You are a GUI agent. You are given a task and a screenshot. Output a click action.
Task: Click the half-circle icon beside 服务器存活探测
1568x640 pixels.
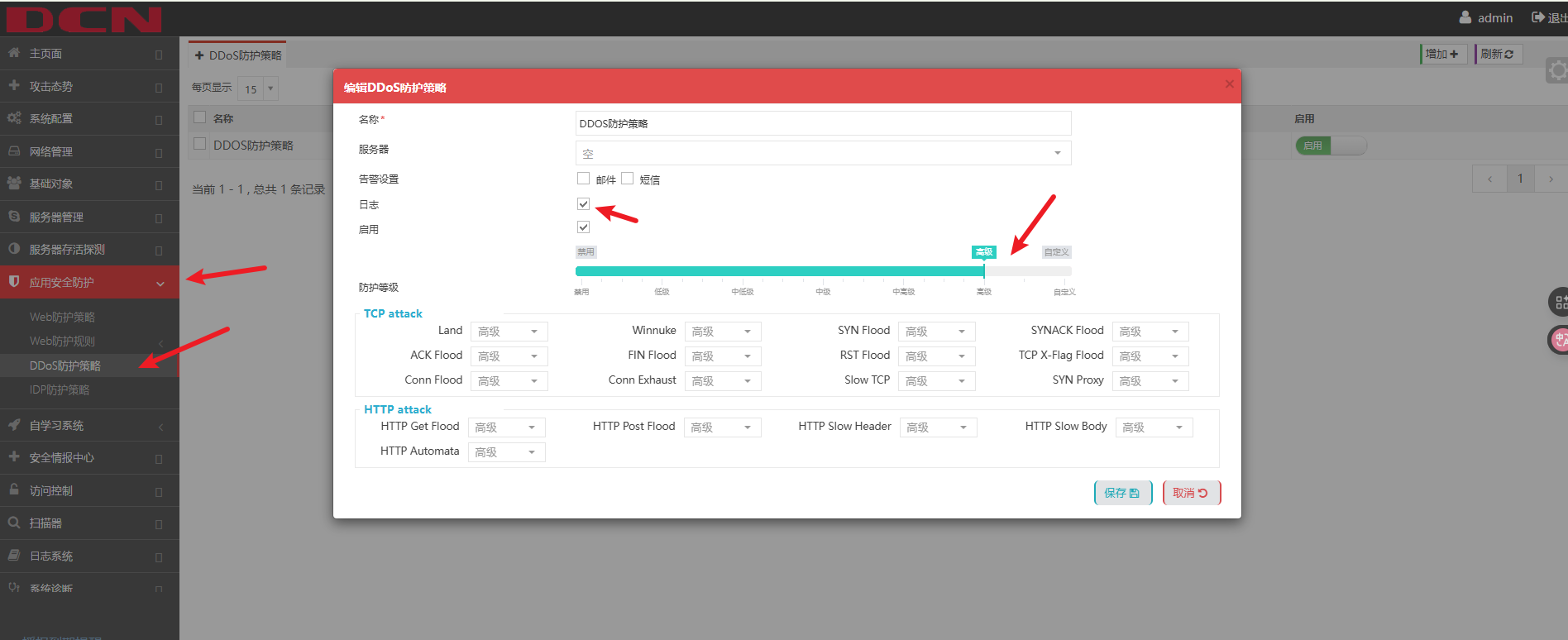(x=14, y=248)
